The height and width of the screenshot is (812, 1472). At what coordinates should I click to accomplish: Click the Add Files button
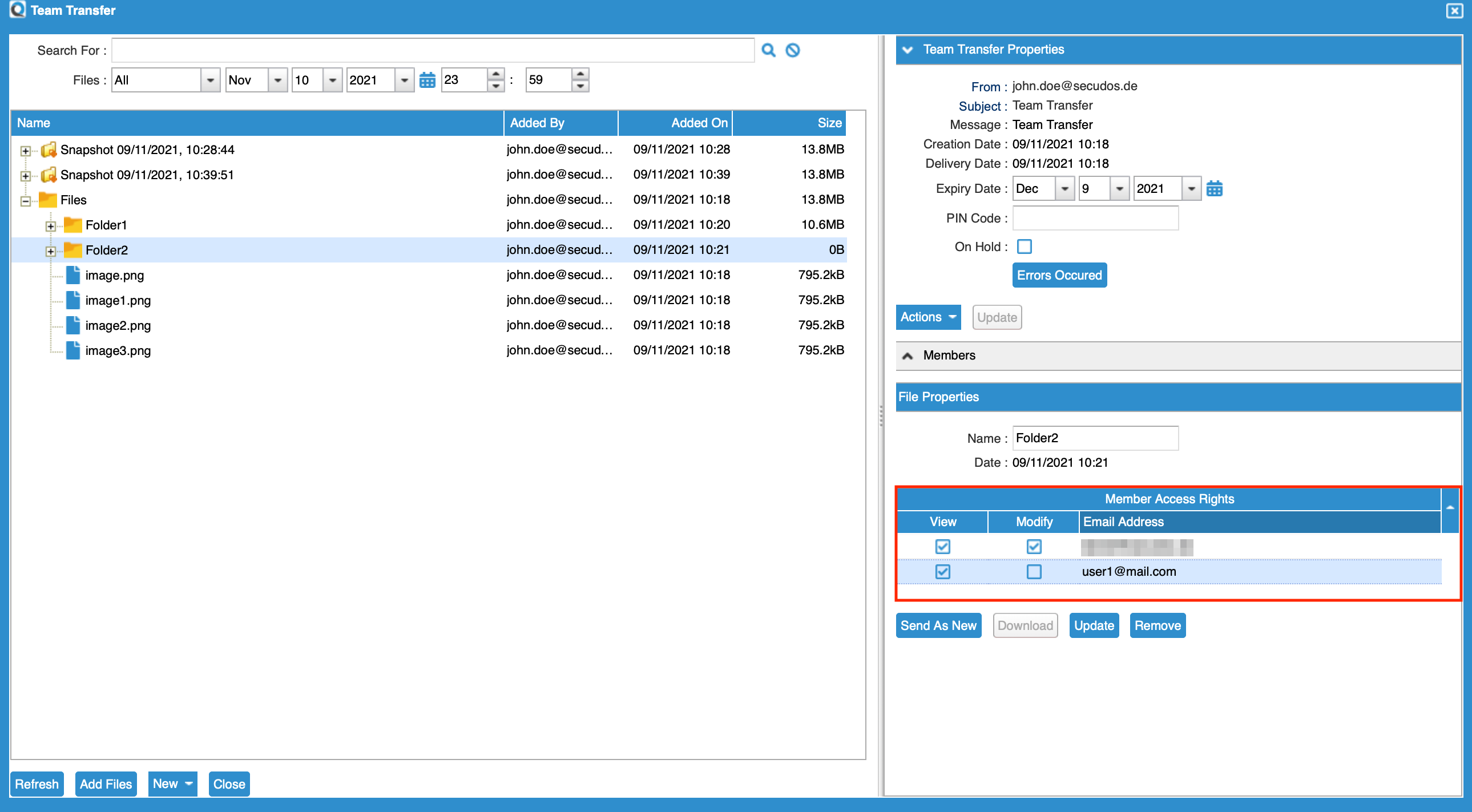[x=106, y=783]
